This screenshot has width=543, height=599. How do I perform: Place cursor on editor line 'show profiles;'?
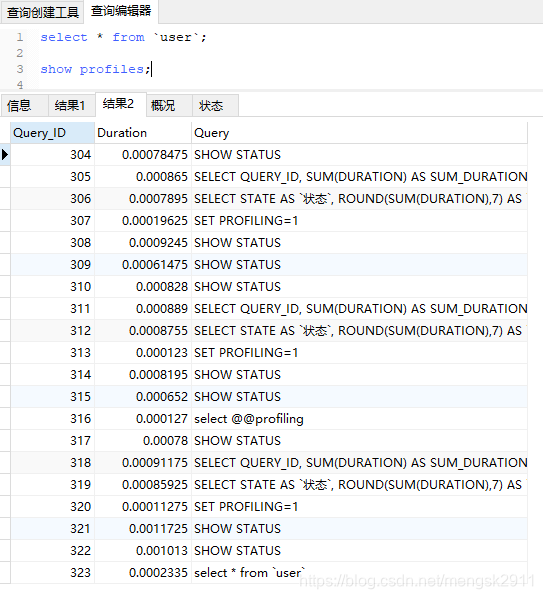click(x=96, y=70)
